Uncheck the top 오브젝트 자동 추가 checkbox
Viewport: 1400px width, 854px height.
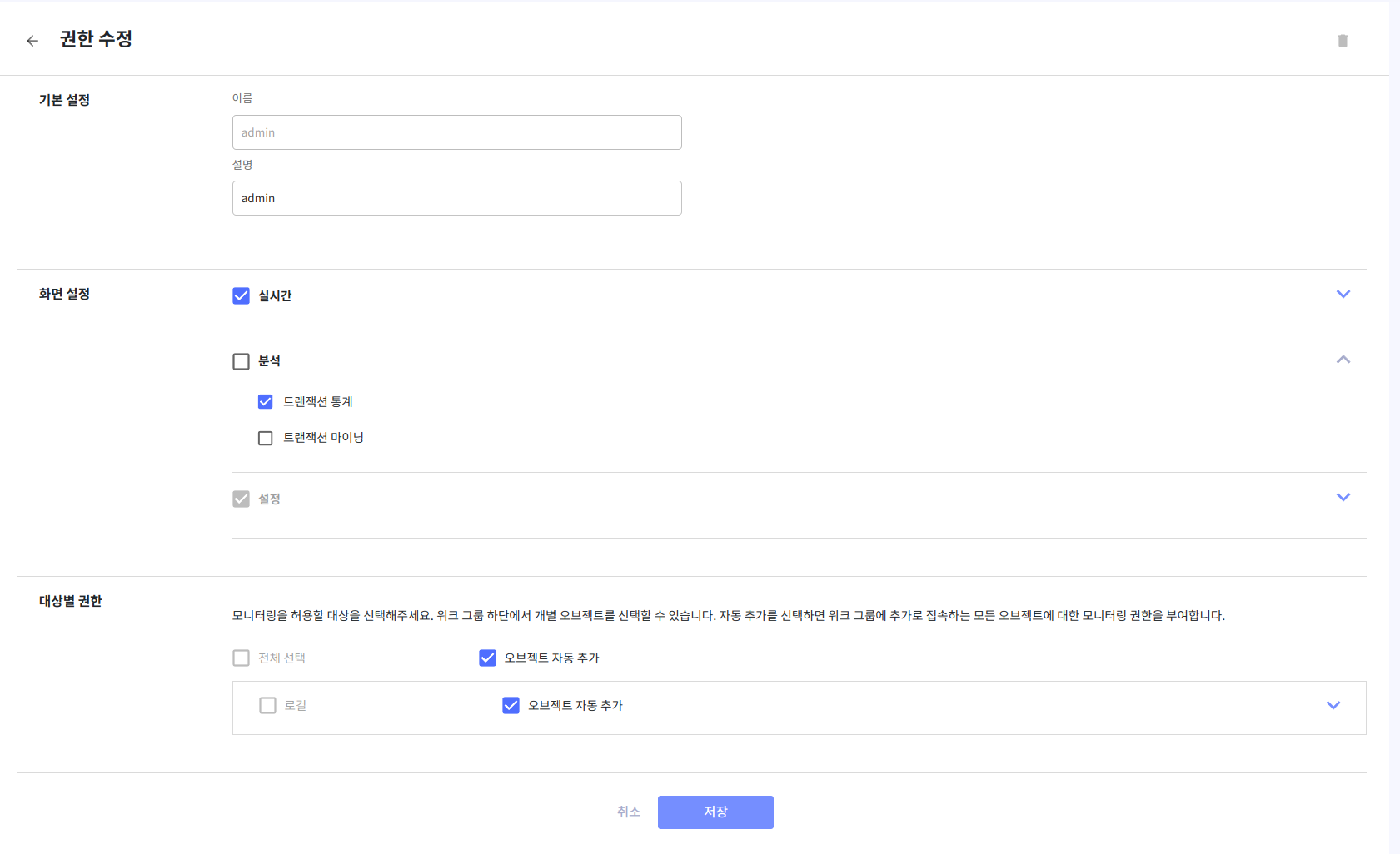(487, 658)
